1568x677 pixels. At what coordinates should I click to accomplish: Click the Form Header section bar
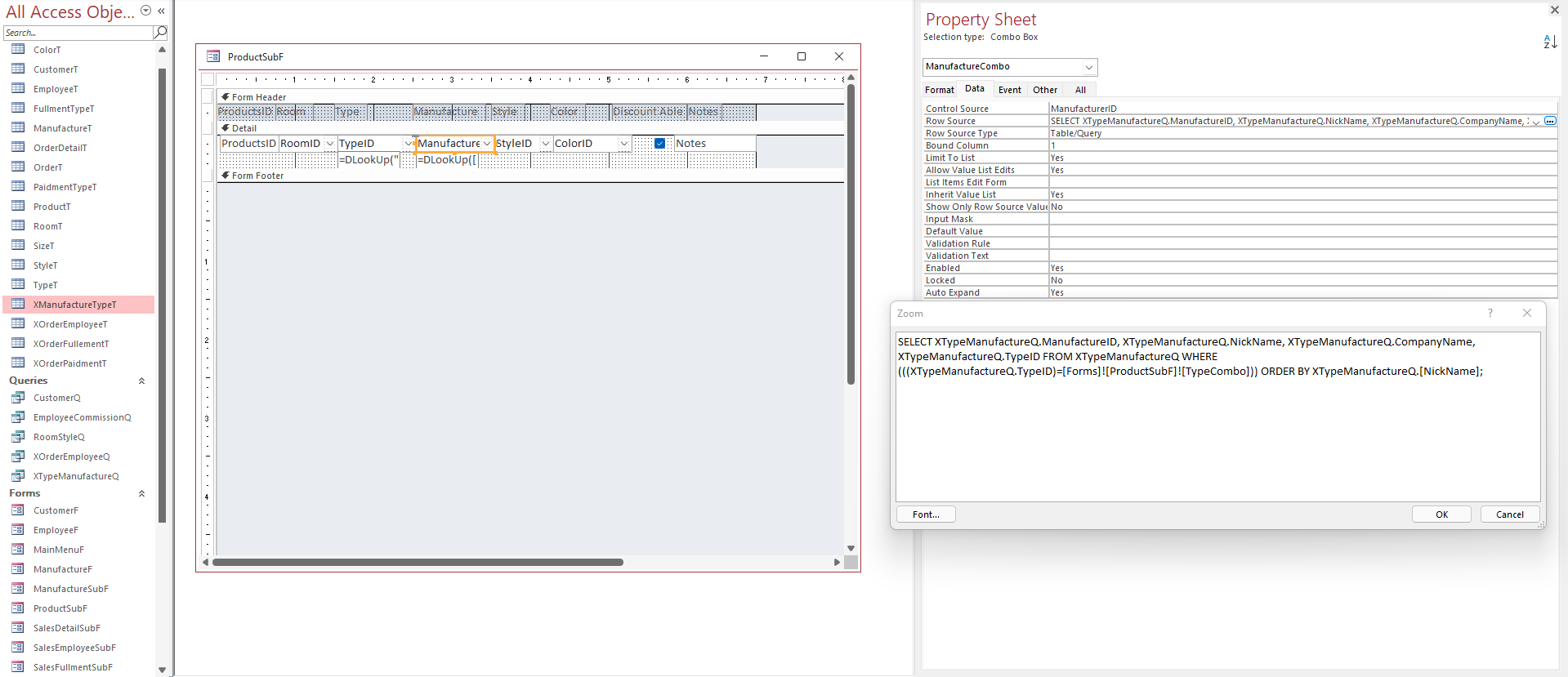click(x=523, y=96)
